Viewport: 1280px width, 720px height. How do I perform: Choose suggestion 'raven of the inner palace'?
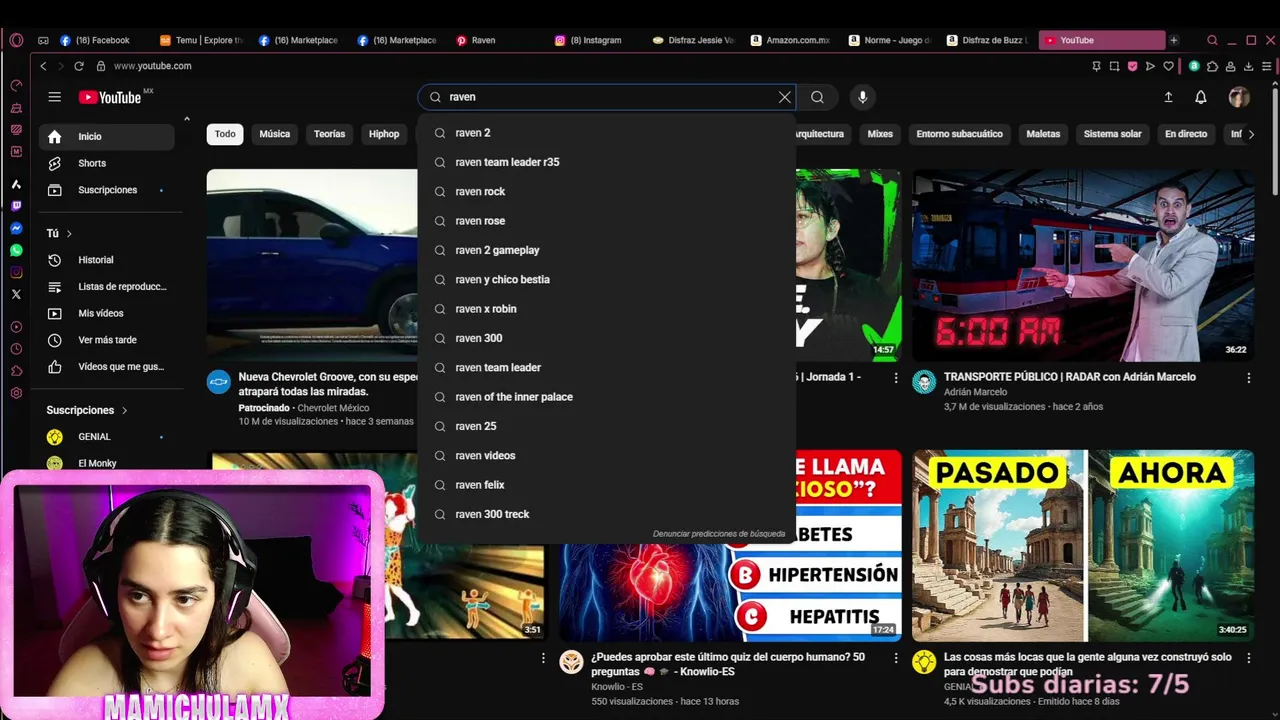(606, 397)
